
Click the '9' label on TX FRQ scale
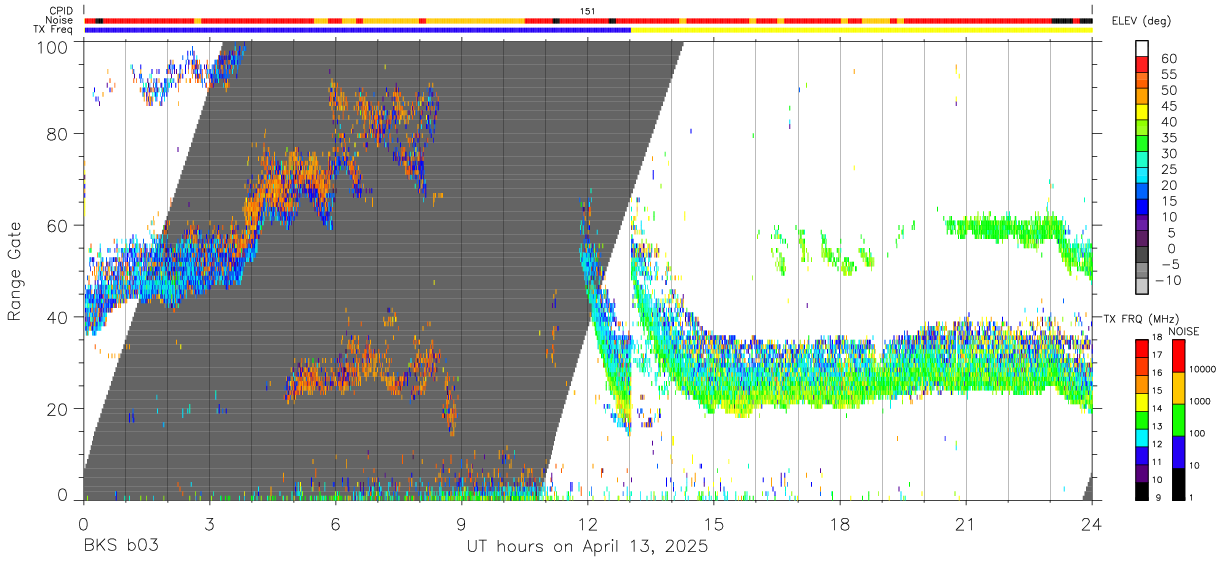coord(1159,497)
